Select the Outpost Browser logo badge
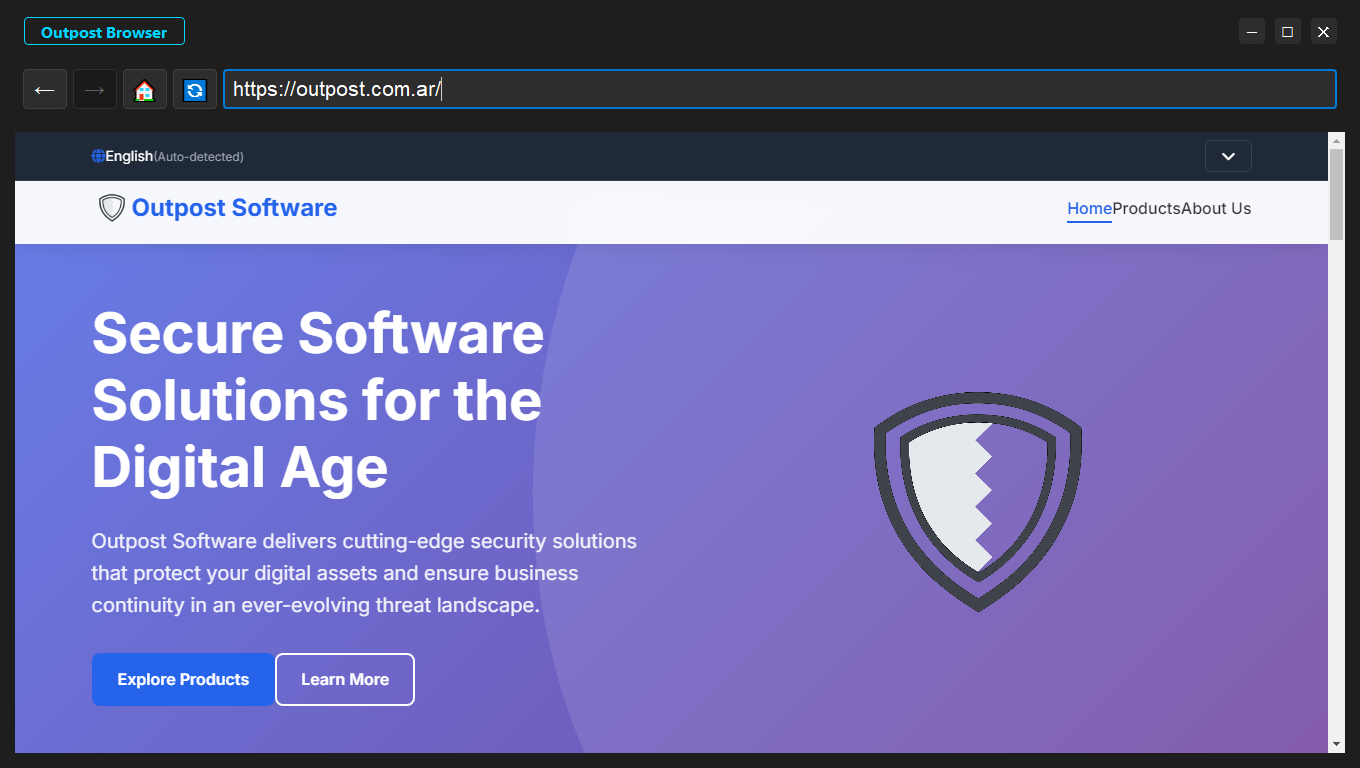1360x768 pixels. 104,31
